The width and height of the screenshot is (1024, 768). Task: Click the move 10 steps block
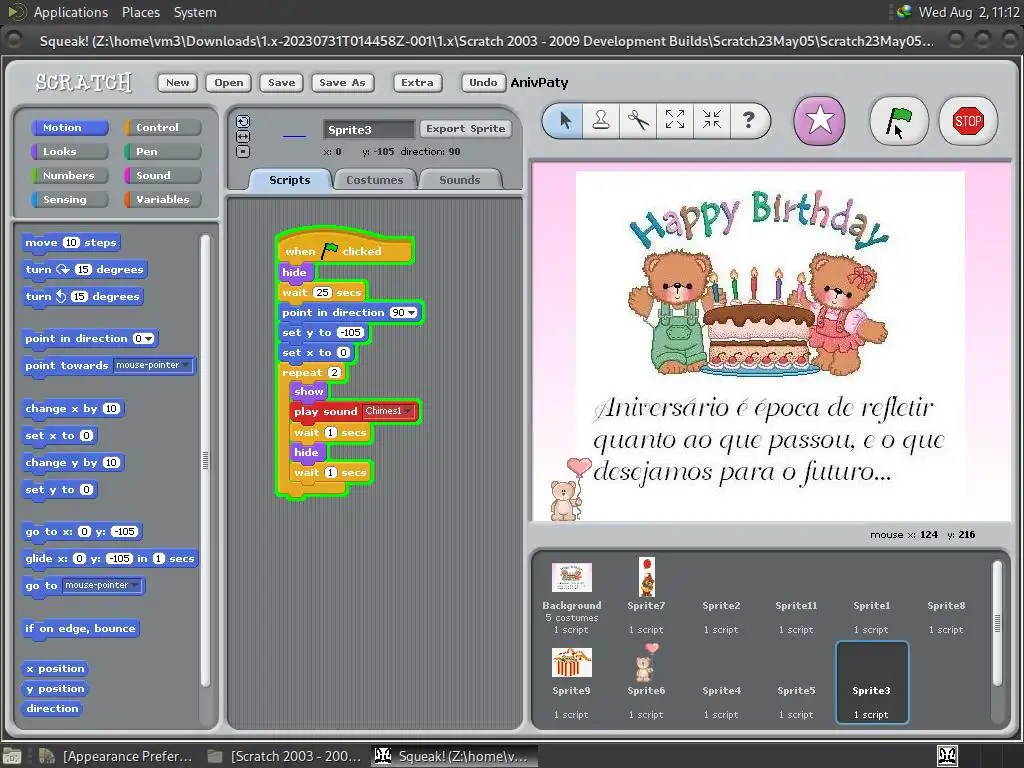pos(71,242)
